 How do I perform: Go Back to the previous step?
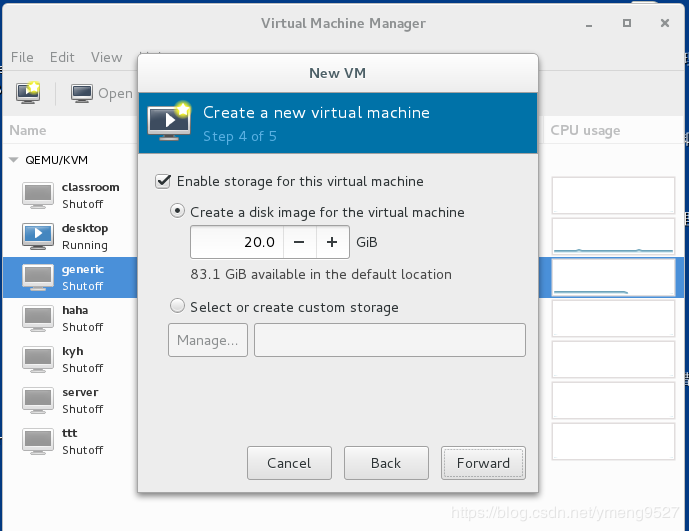(x=385, y=463)
